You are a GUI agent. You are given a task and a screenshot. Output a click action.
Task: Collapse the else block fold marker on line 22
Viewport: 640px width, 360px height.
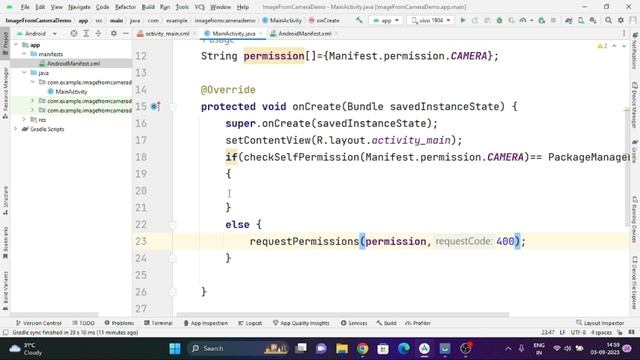173,224
